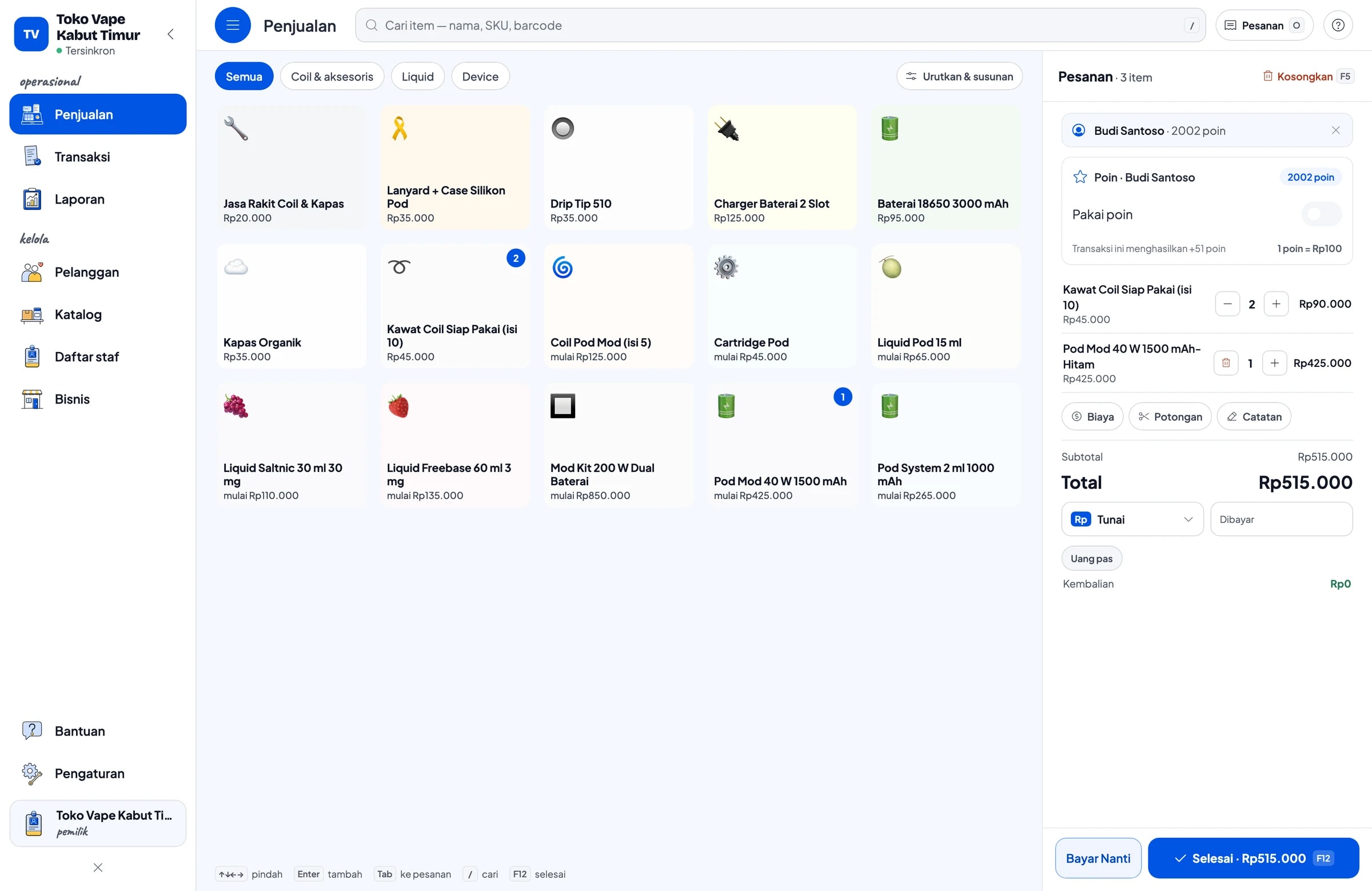Toggle the Pakai poin switch

click(x=1321, y=214)
